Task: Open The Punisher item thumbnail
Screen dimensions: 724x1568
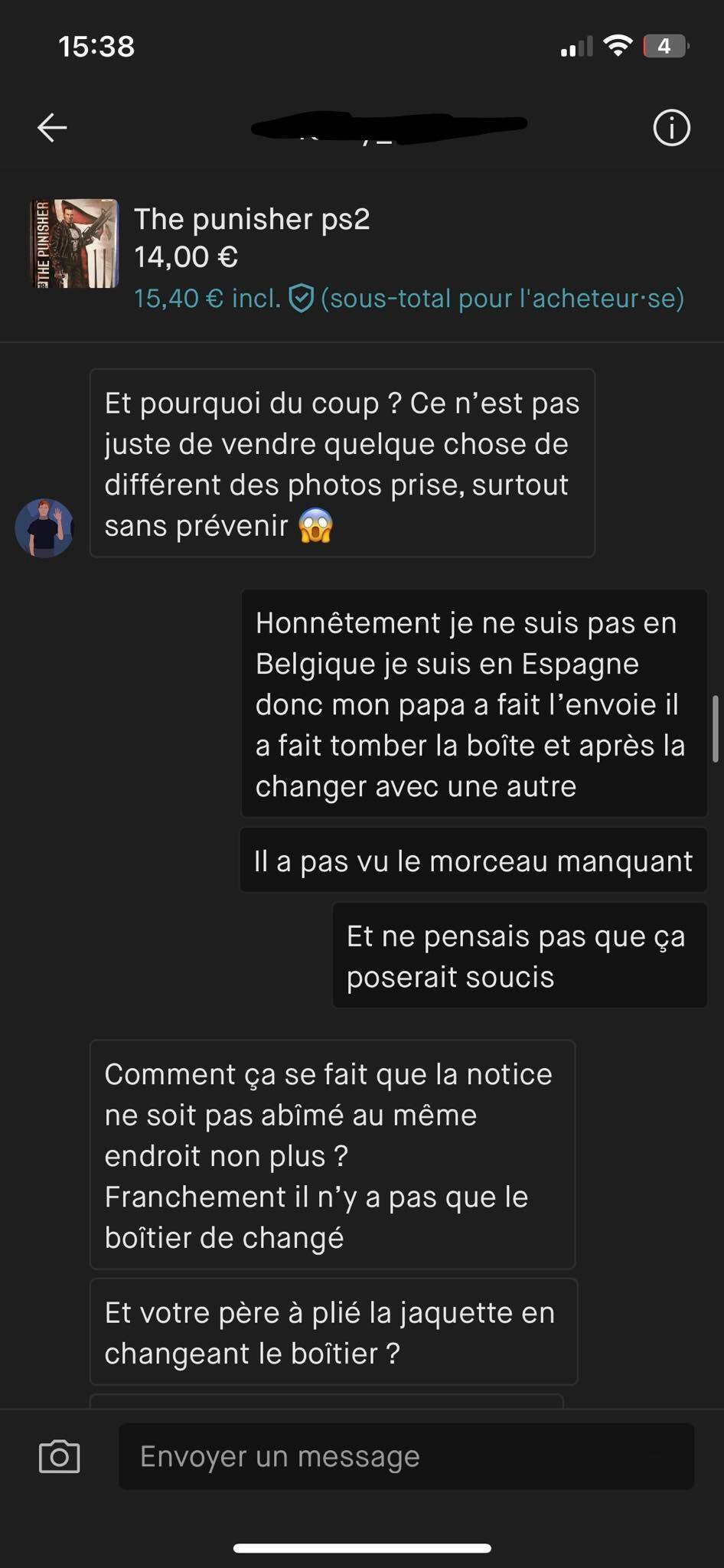Action: pos(74,243)
